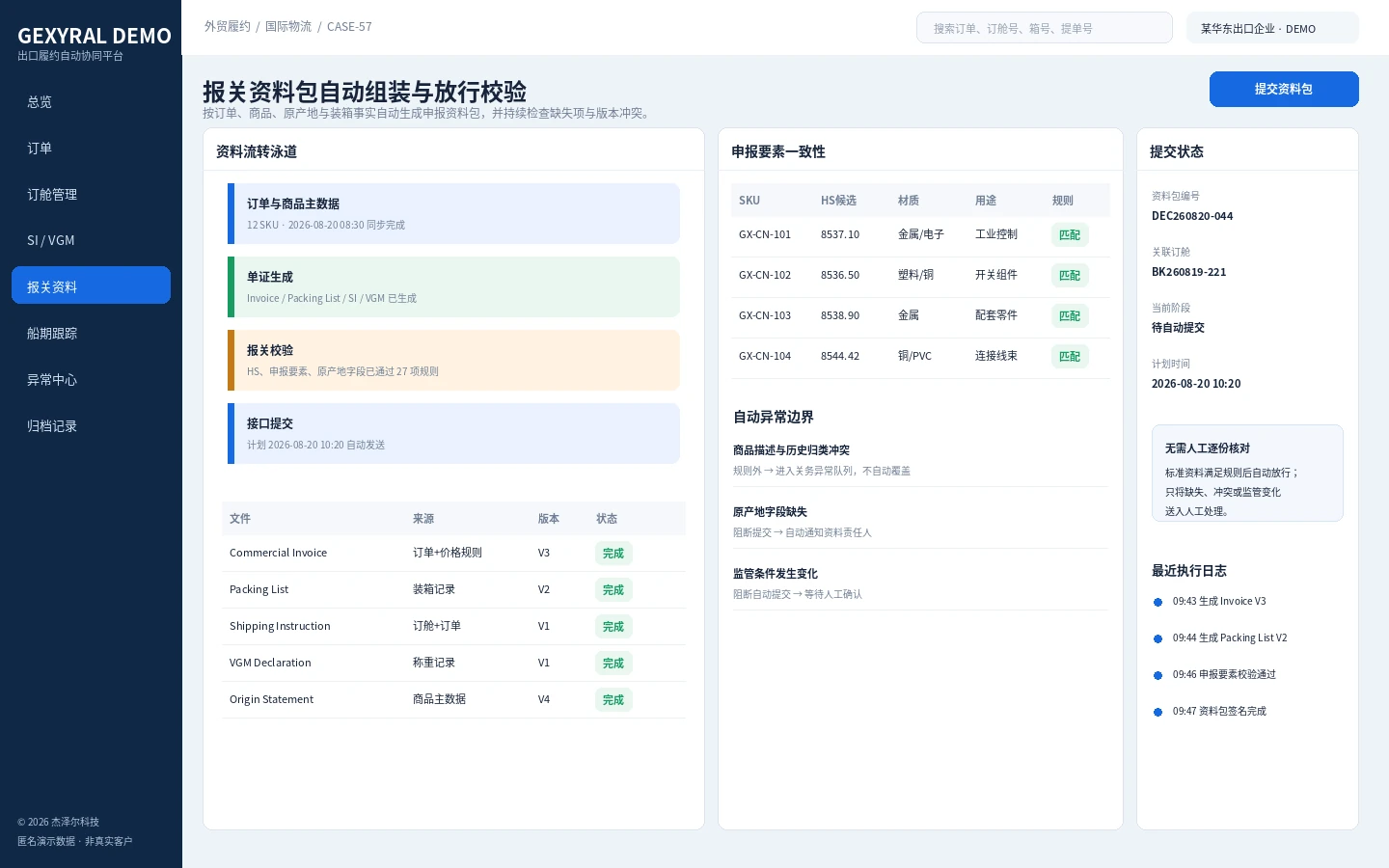The width and height of the screenshot is (1389, 868).
Task: Click the 匹配 badge for GX-CN-104
Action: click(1070, 356)
